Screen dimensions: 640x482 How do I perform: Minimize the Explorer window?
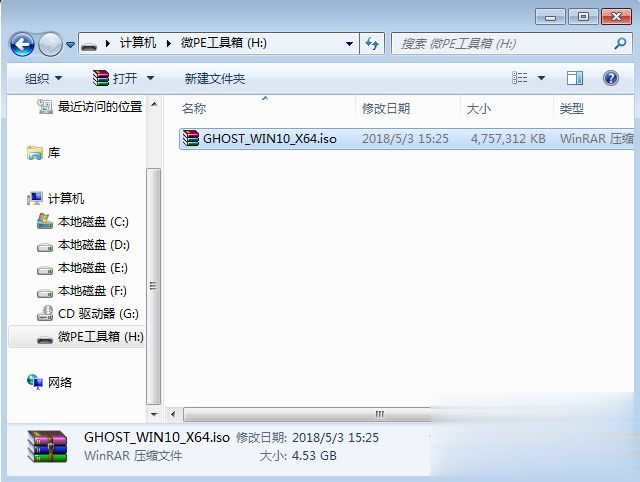550,17
